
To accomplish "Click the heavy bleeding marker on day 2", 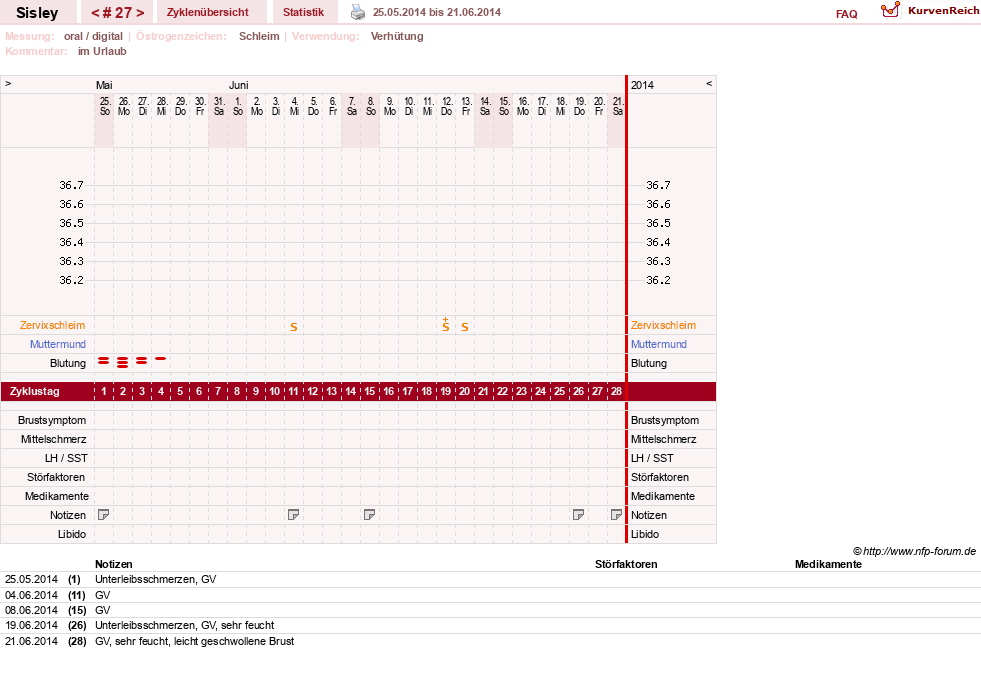I will [x=123, y=362].
